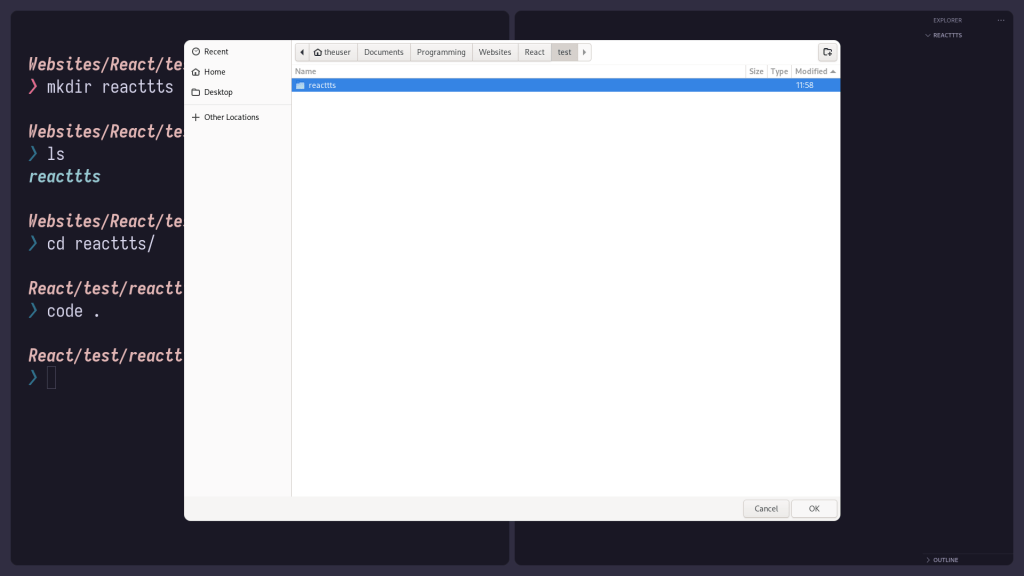This screenshot has height=576, width=1024.
Task: Navigate to theuser home in path bar
Action: pos(332,52)
